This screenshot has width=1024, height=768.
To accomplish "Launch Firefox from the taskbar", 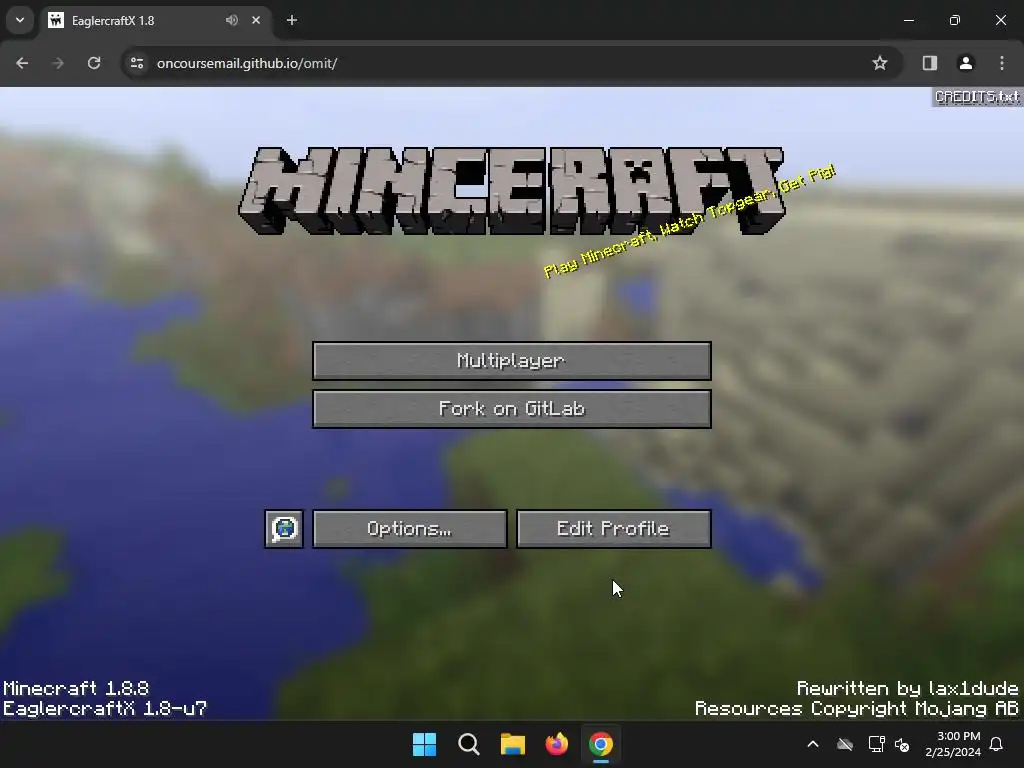I will (x=556, y=744).
